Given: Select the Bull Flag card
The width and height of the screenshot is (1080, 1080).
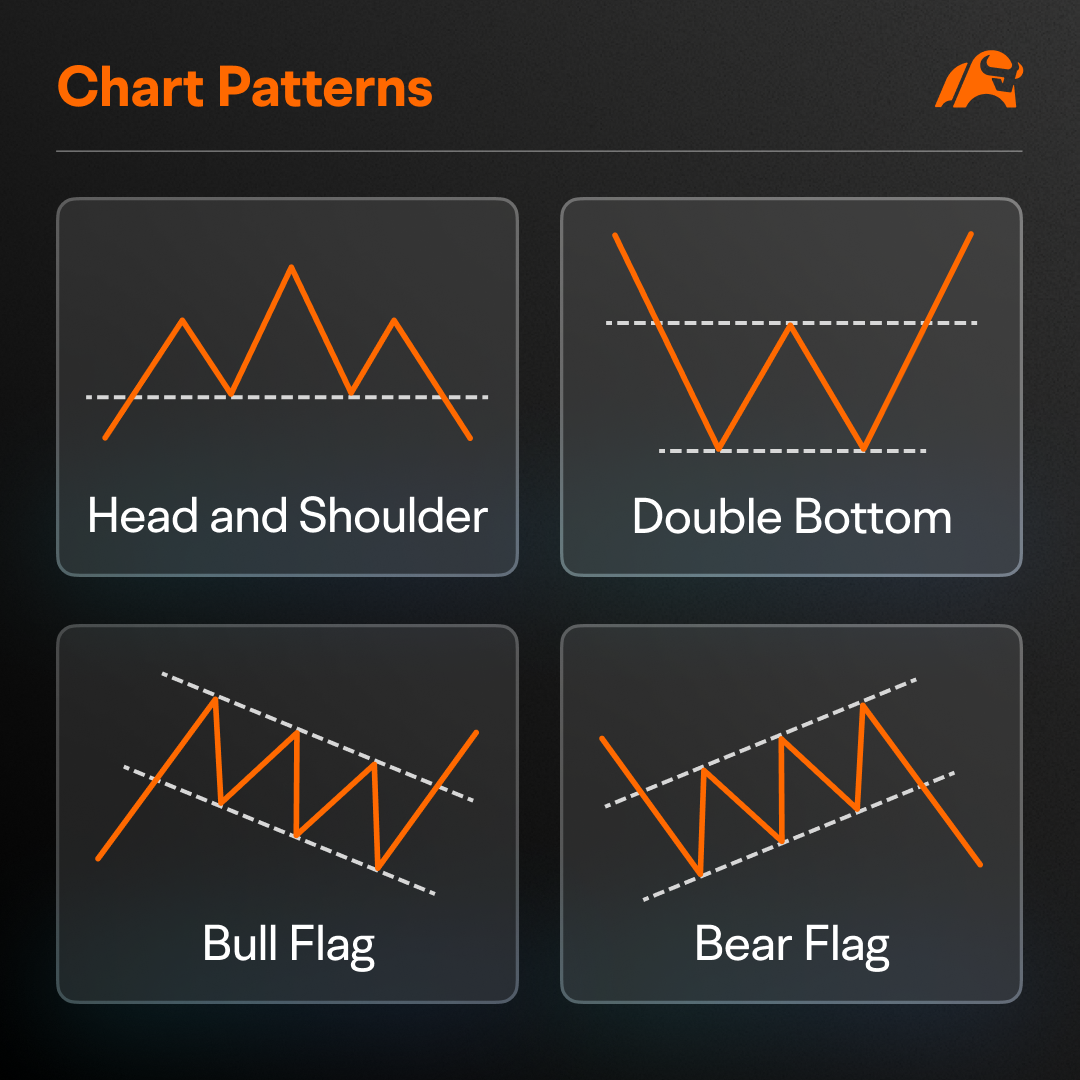Looking at the screenshot, I should point(287,814).
